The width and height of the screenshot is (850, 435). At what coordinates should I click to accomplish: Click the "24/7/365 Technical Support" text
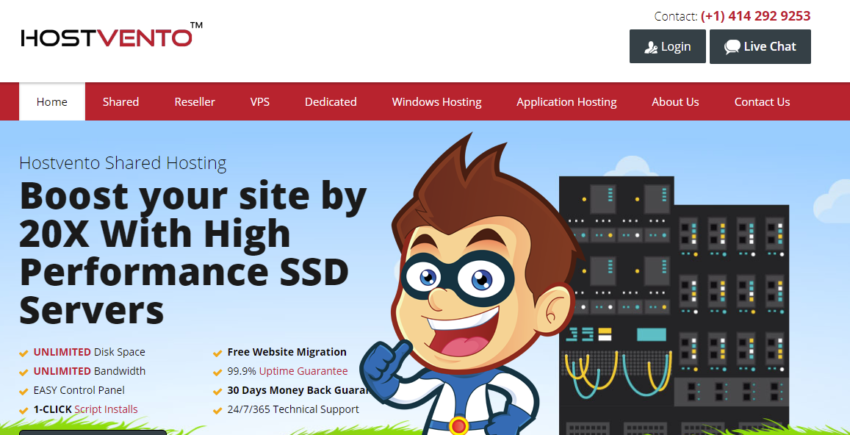(293, 409)
